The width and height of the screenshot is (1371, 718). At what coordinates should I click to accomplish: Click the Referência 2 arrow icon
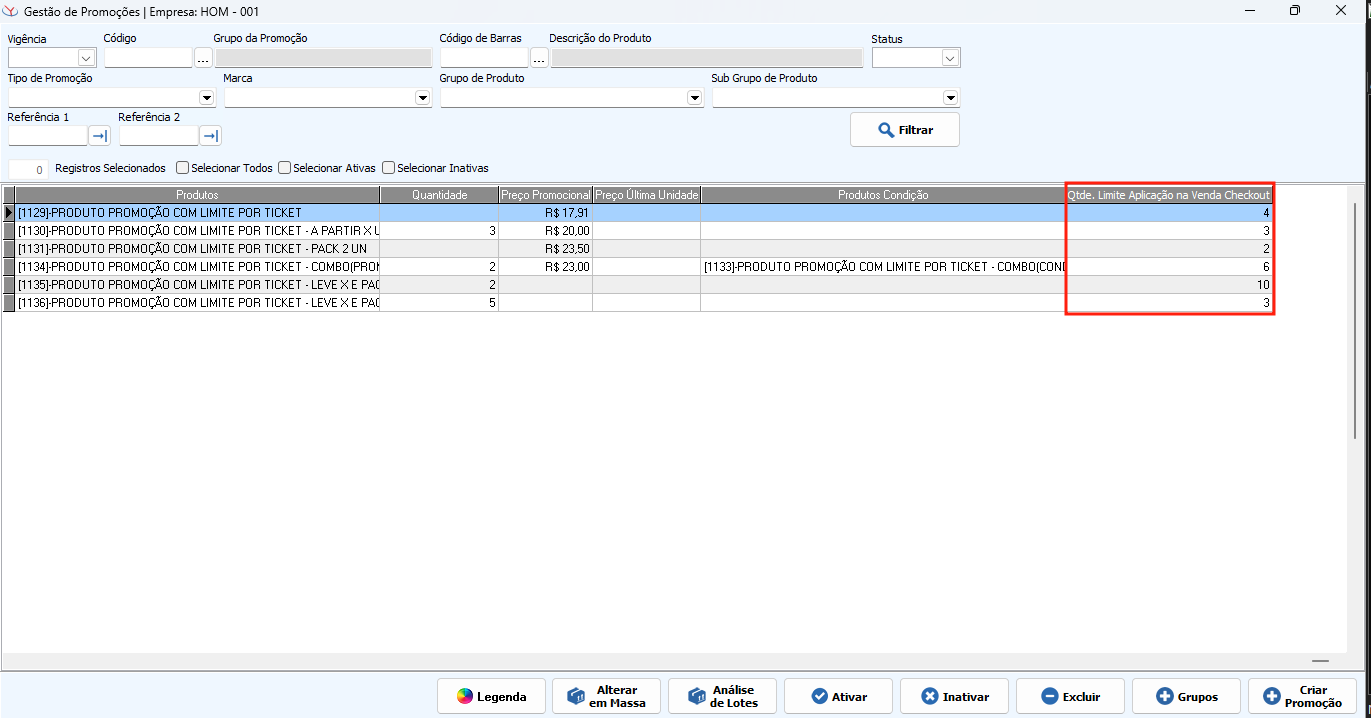coord(210,136)
